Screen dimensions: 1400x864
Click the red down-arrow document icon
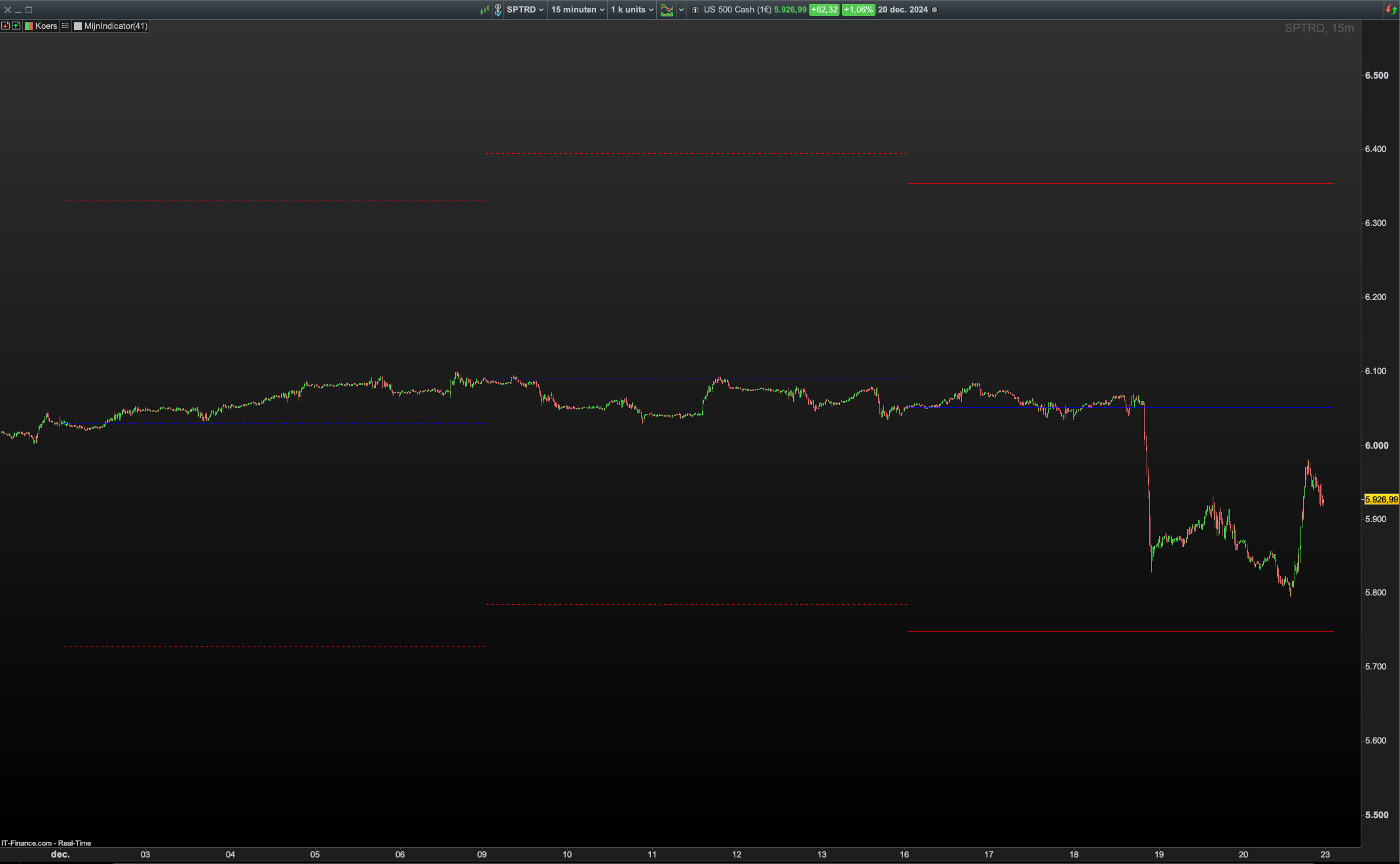point(6,26)
